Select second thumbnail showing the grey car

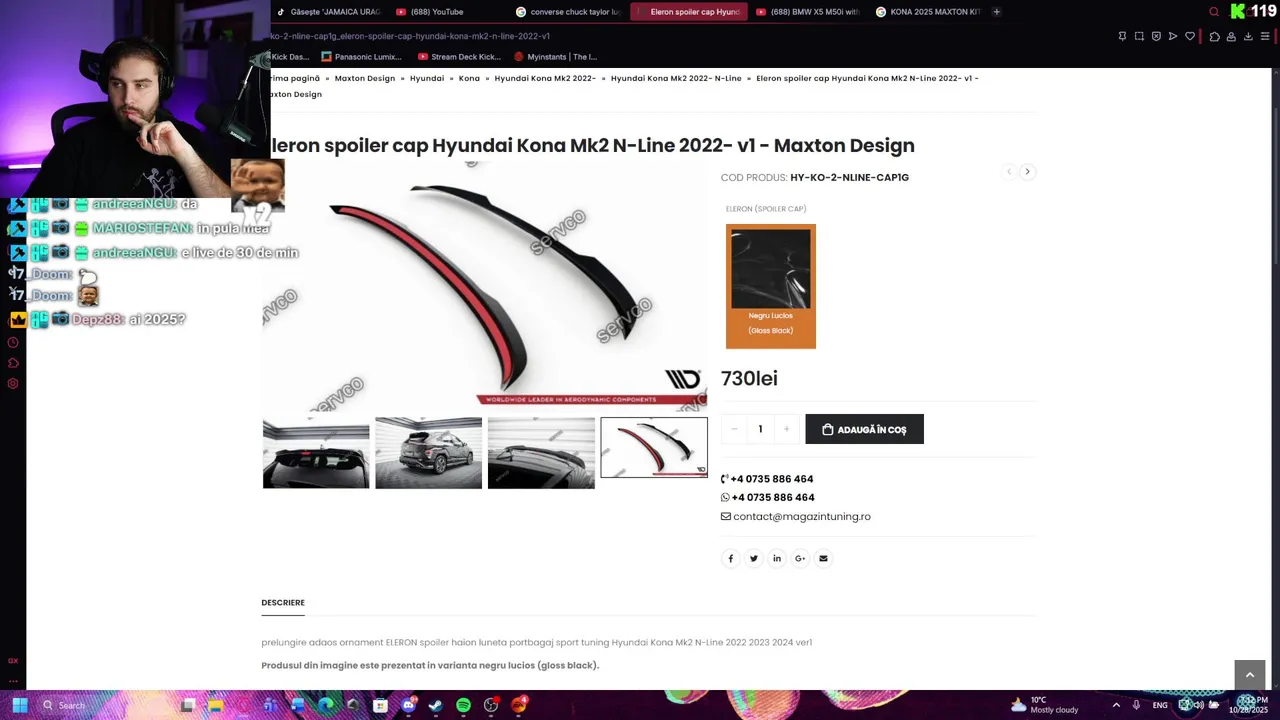[429, 453]
